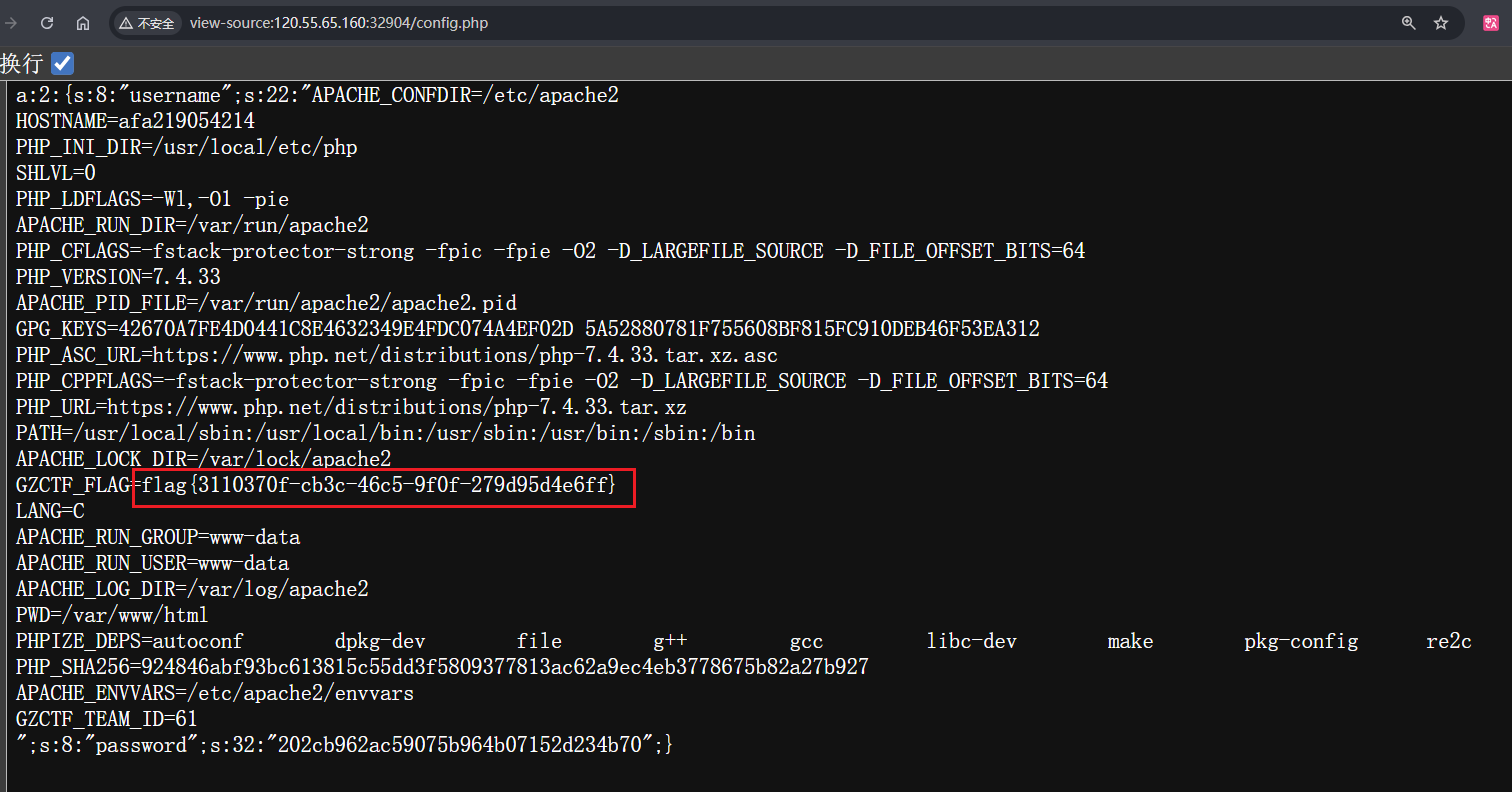Click the GZCTF_TEAM_ID=61 line
This screenshot has width=1512, height=792.
click(106, 719)
